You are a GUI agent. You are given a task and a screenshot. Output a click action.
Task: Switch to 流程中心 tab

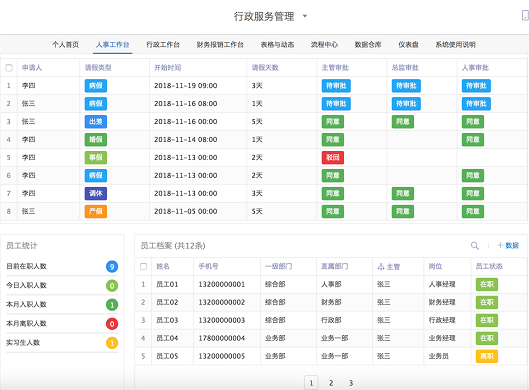coord(324,45)
